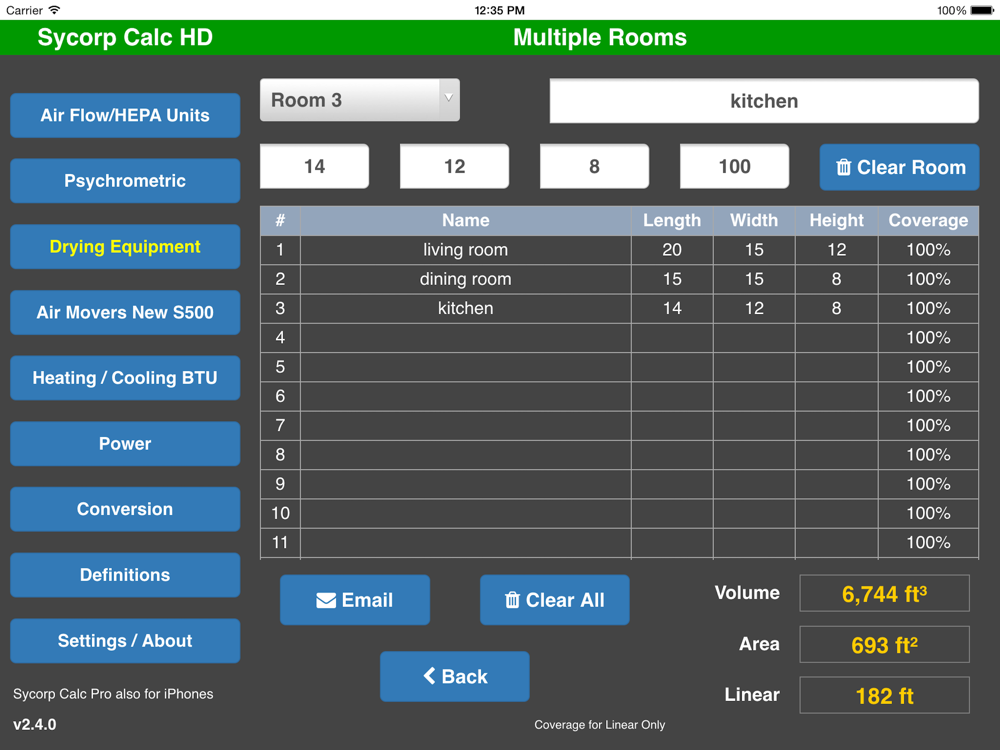
Task: Open Air Flow/HEPA Units calculator
Action: click(x=125, y=115)
